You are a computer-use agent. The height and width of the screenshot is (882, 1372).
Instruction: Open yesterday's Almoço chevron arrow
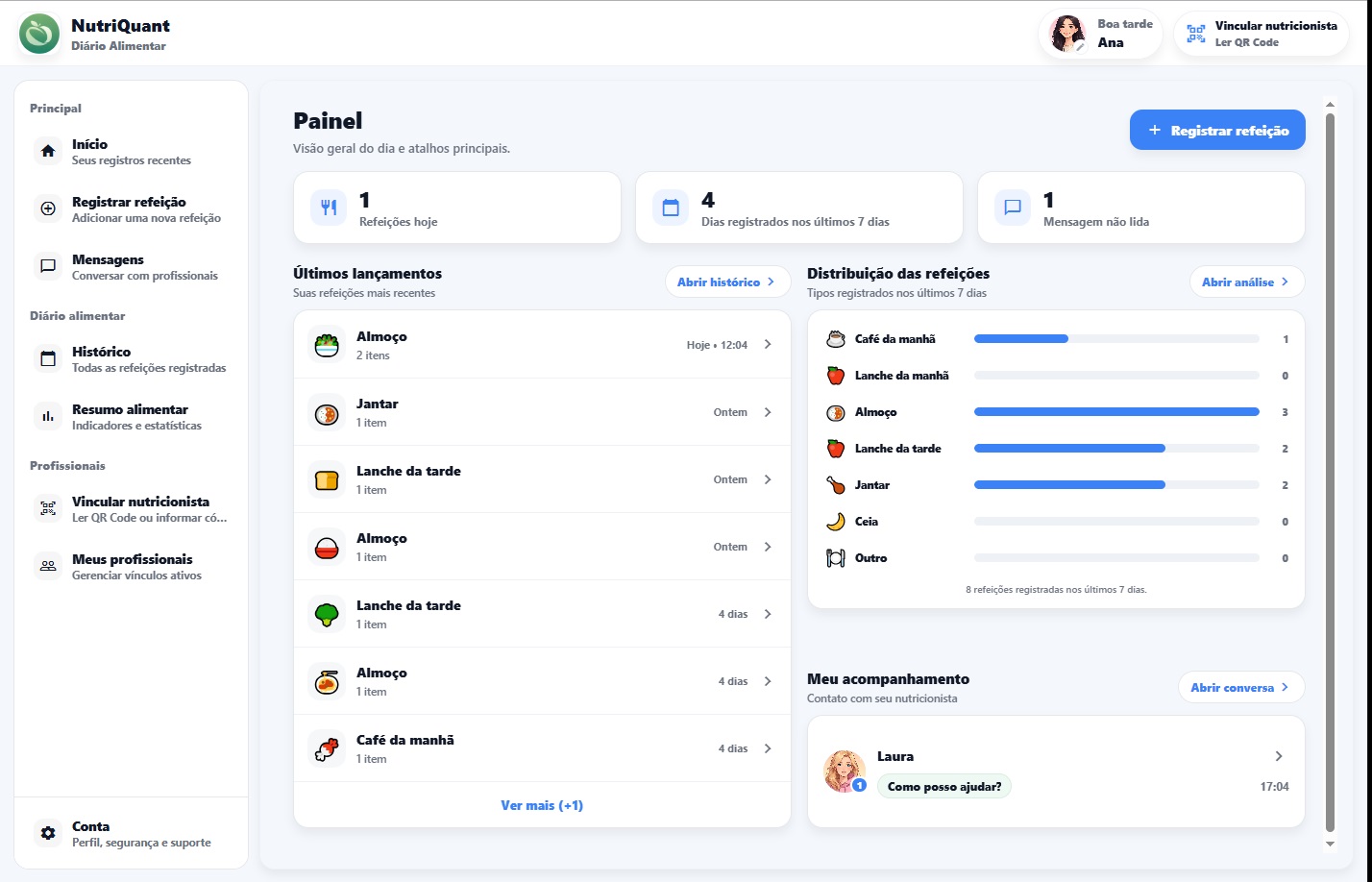(768, 547)
